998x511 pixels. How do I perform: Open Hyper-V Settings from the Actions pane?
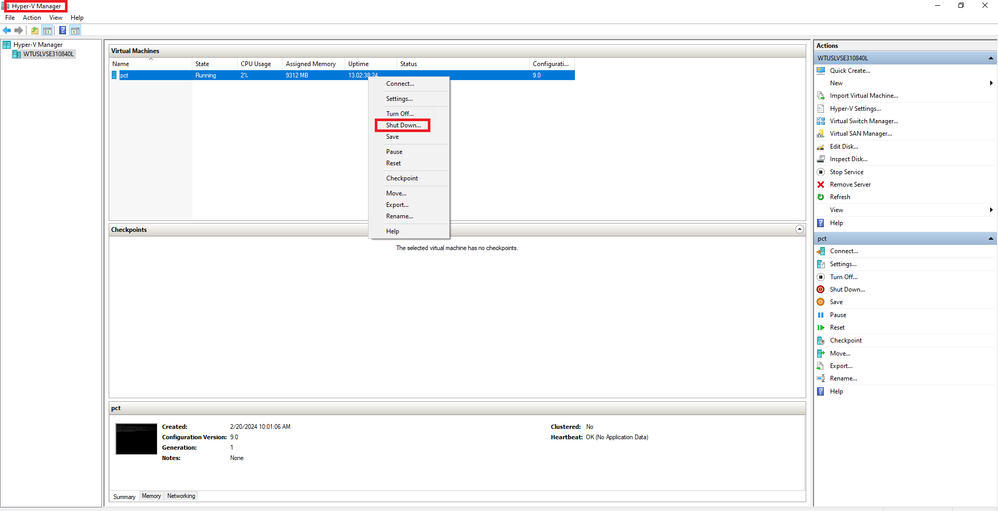(x=855, y=108)
